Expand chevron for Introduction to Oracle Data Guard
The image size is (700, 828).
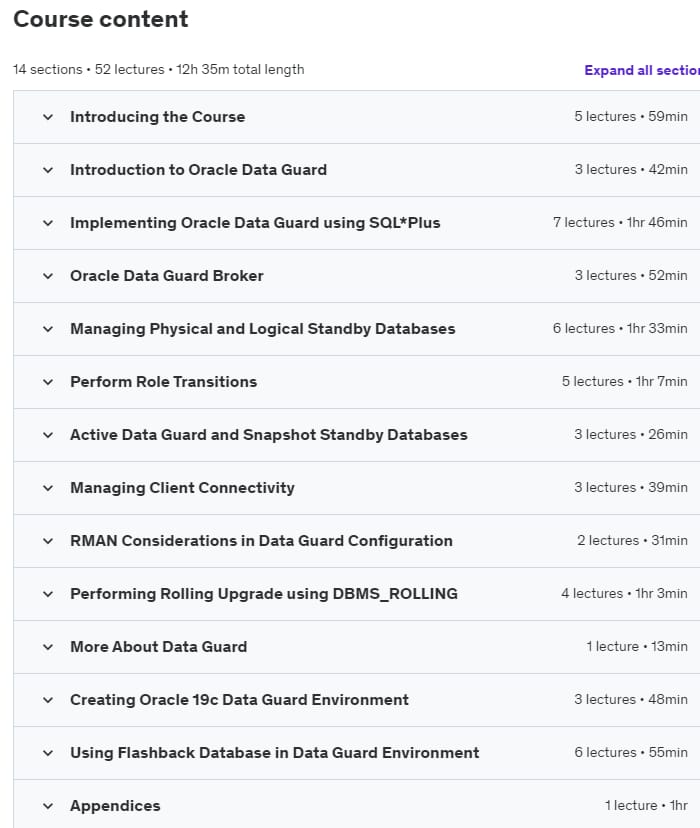(x=48, y=170)
